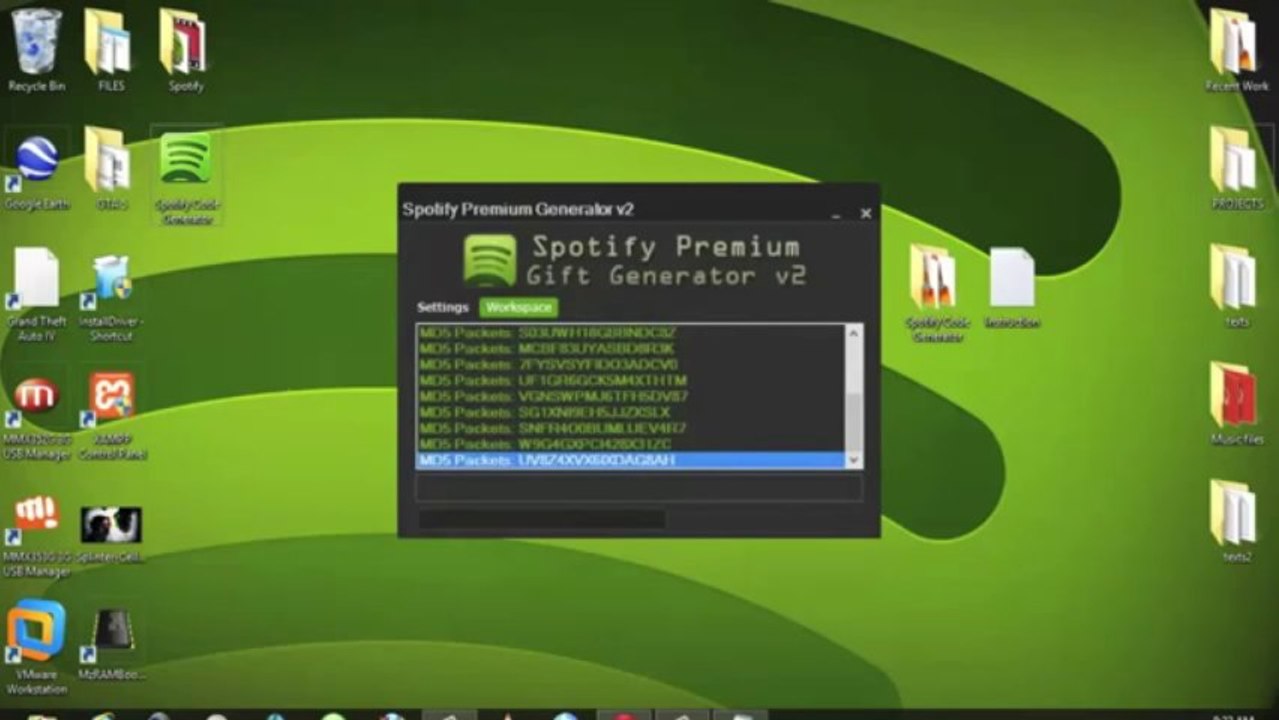This screenshot has height=720, width=1279.
Task: Select MD5 Packets row starting S03U
Action: (630, 332)
